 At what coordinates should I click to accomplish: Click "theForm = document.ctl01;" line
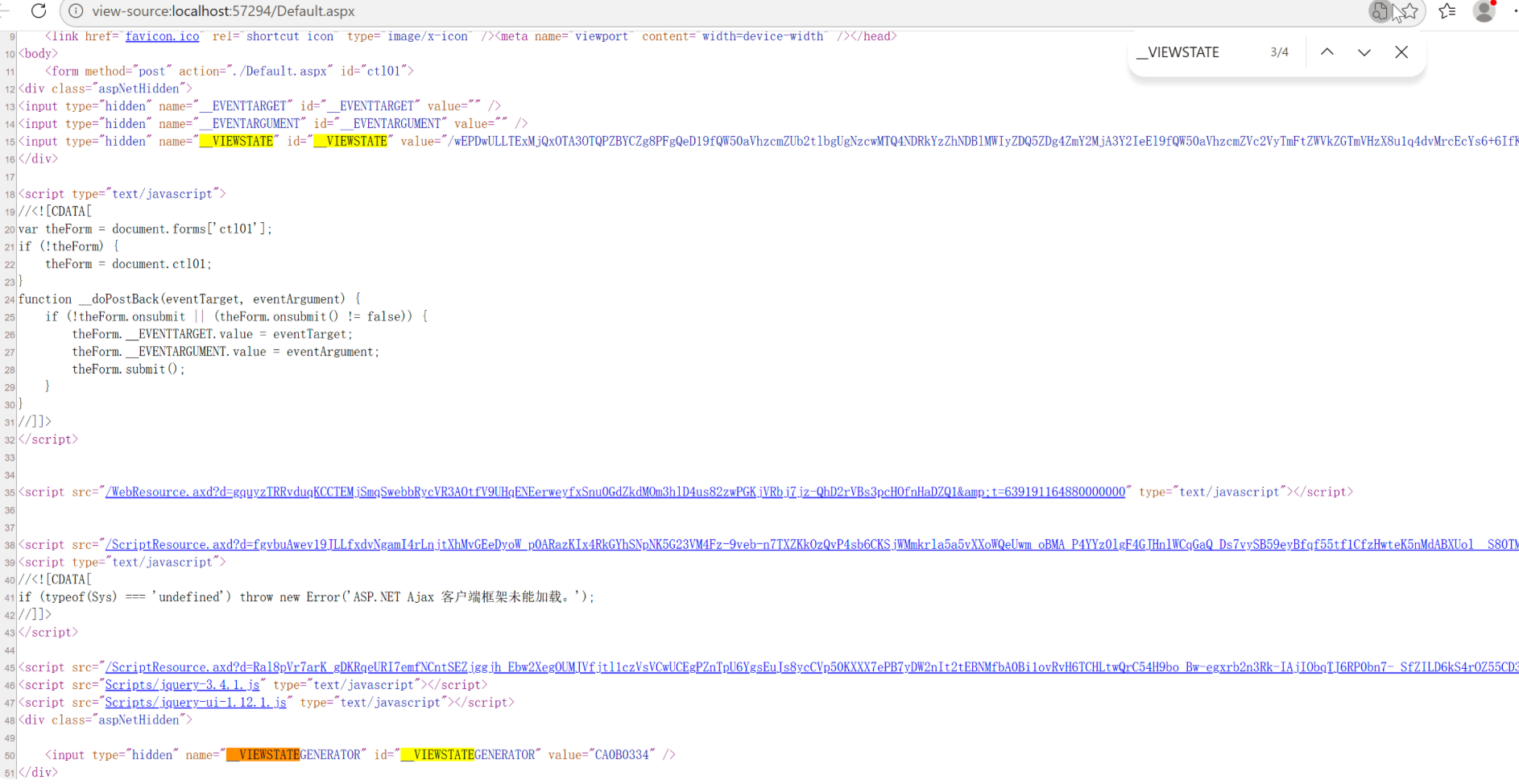coord(129,264)
